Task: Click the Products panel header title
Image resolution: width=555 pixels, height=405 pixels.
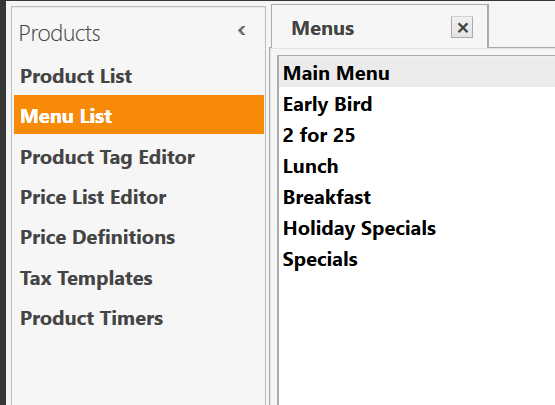Action: [x=59, y=34]
